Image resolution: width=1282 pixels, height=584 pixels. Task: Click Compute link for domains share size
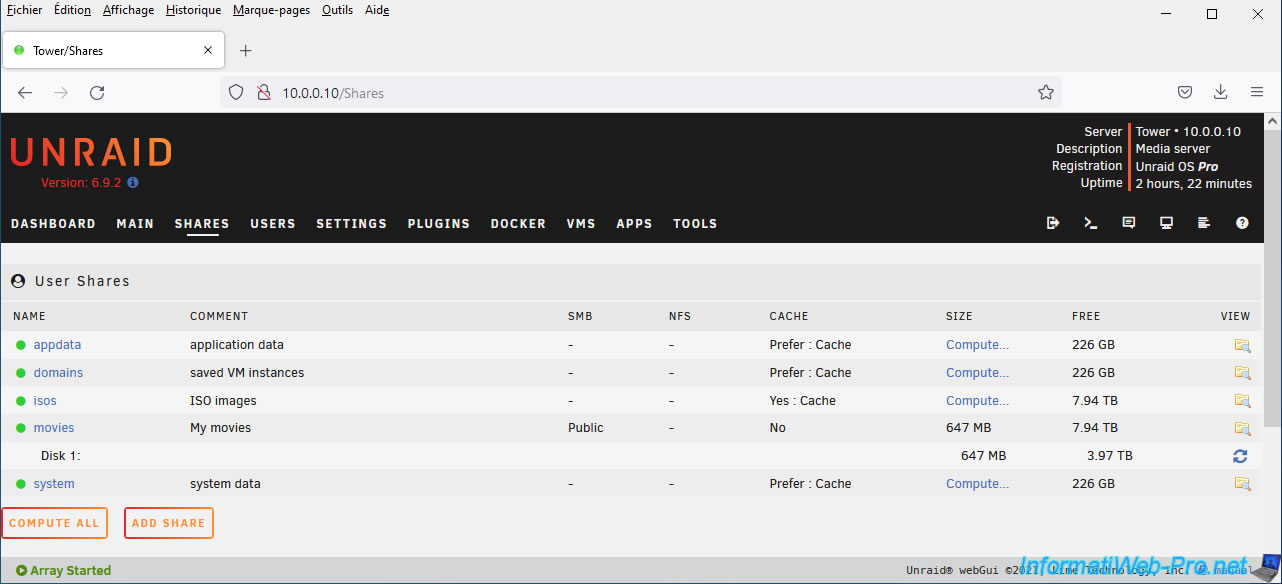tap(977, 373)
